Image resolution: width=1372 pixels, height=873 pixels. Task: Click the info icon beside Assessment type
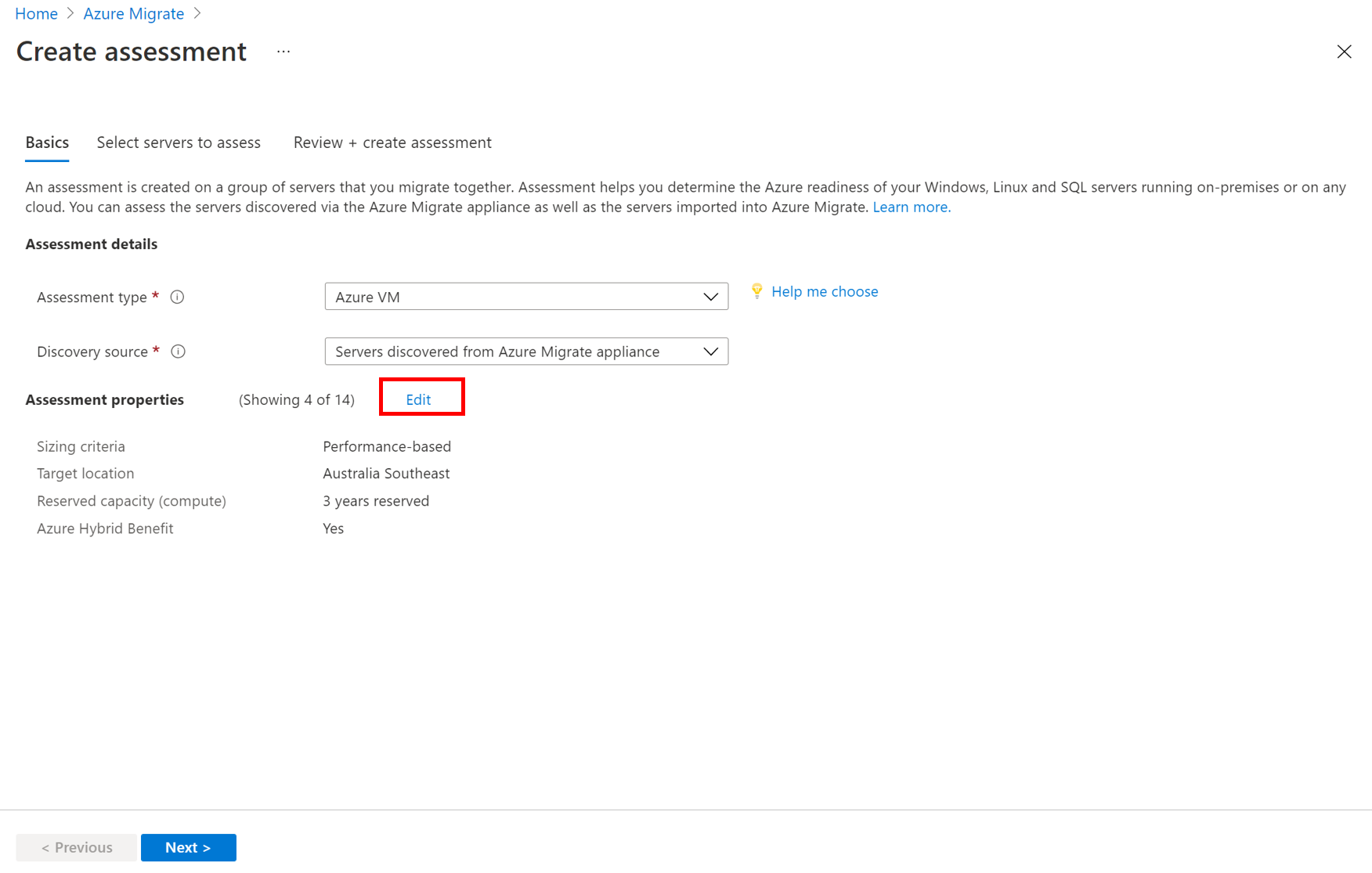coord(177,297)
